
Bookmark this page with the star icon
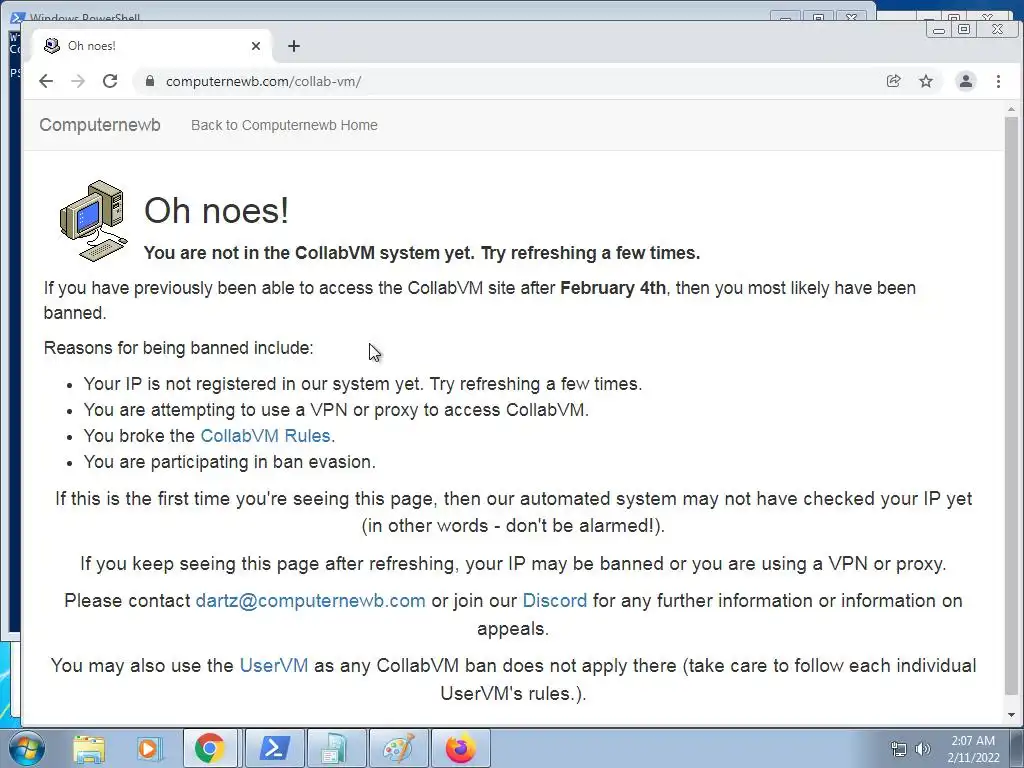pos(925,81)
